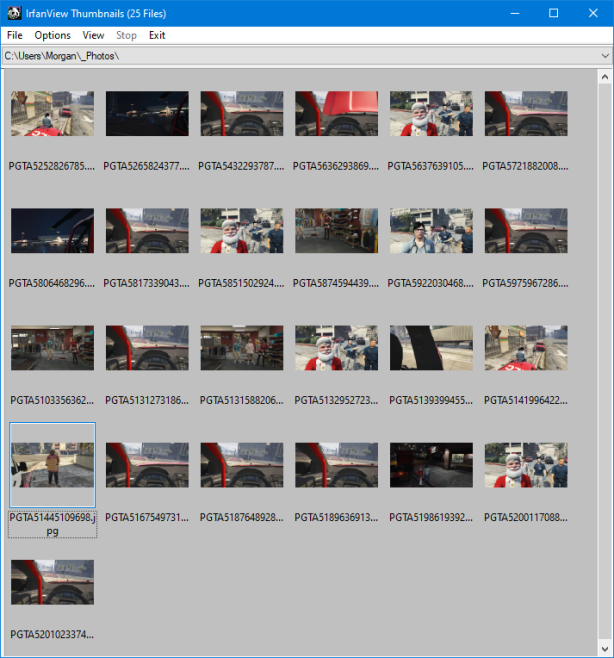This screenshot has width=614, height=658.
Task: Click the scrollbar up arrow
Action: [604, 77]
